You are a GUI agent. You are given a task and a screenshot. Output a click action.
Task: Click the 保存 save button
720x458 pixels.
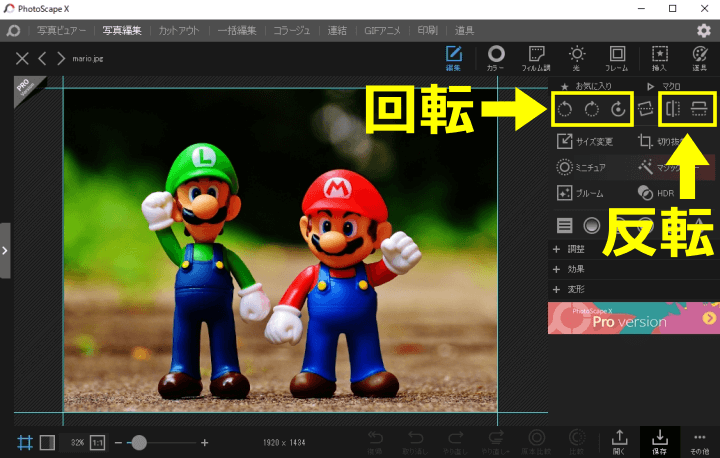click(659, 442)
